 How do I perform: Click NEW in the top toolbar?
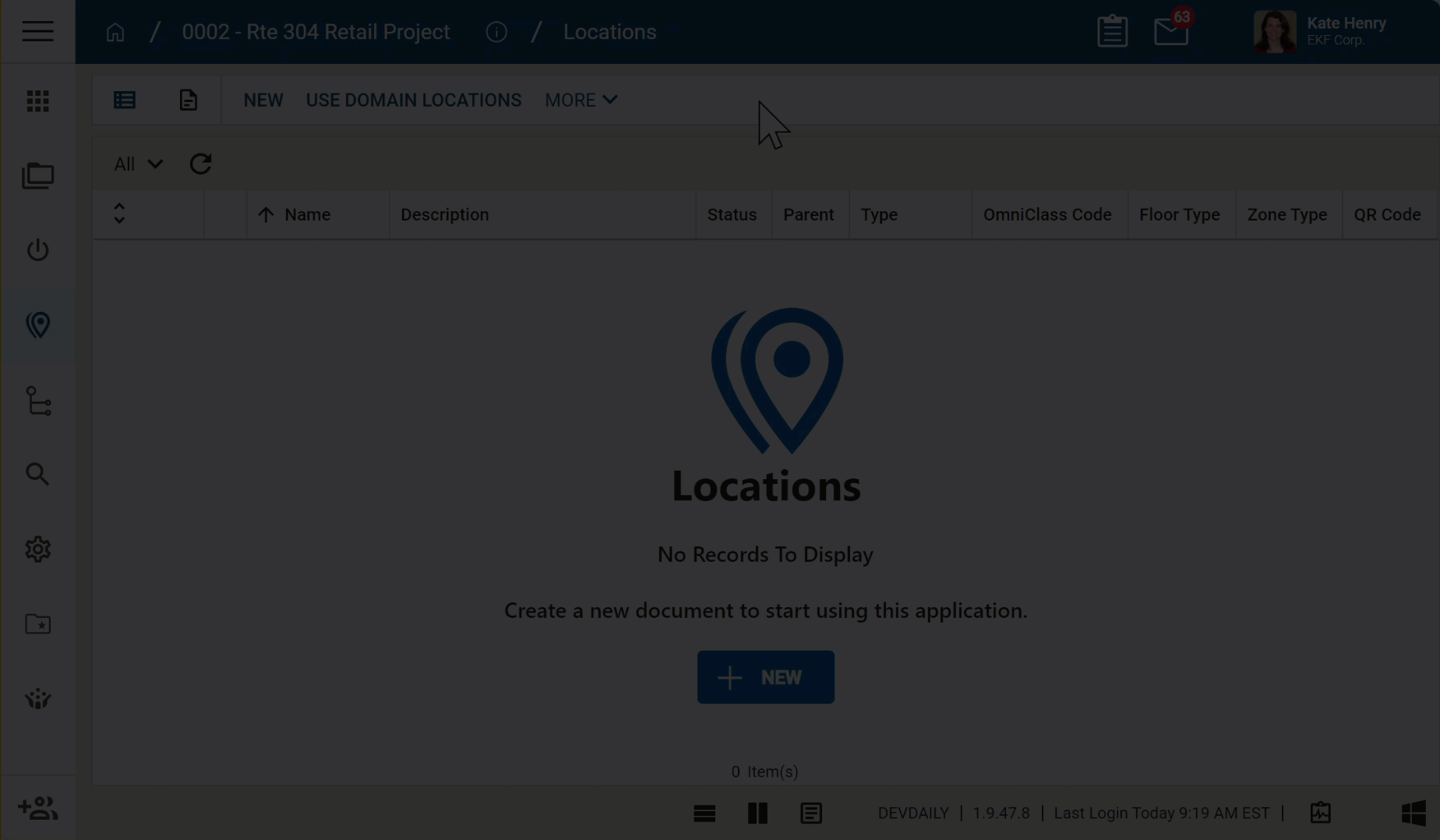[x=263, y=101]
